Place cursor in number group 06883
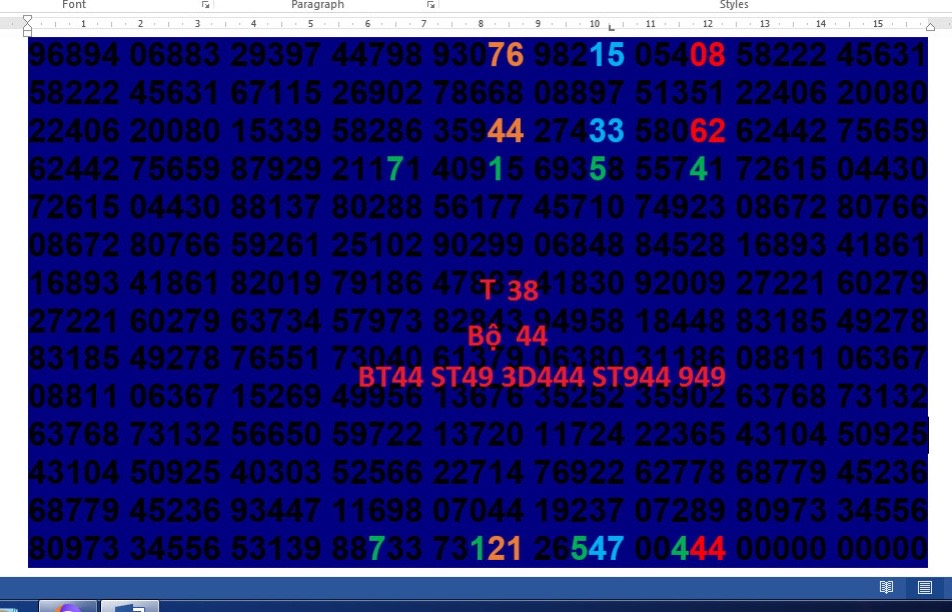 175,54
